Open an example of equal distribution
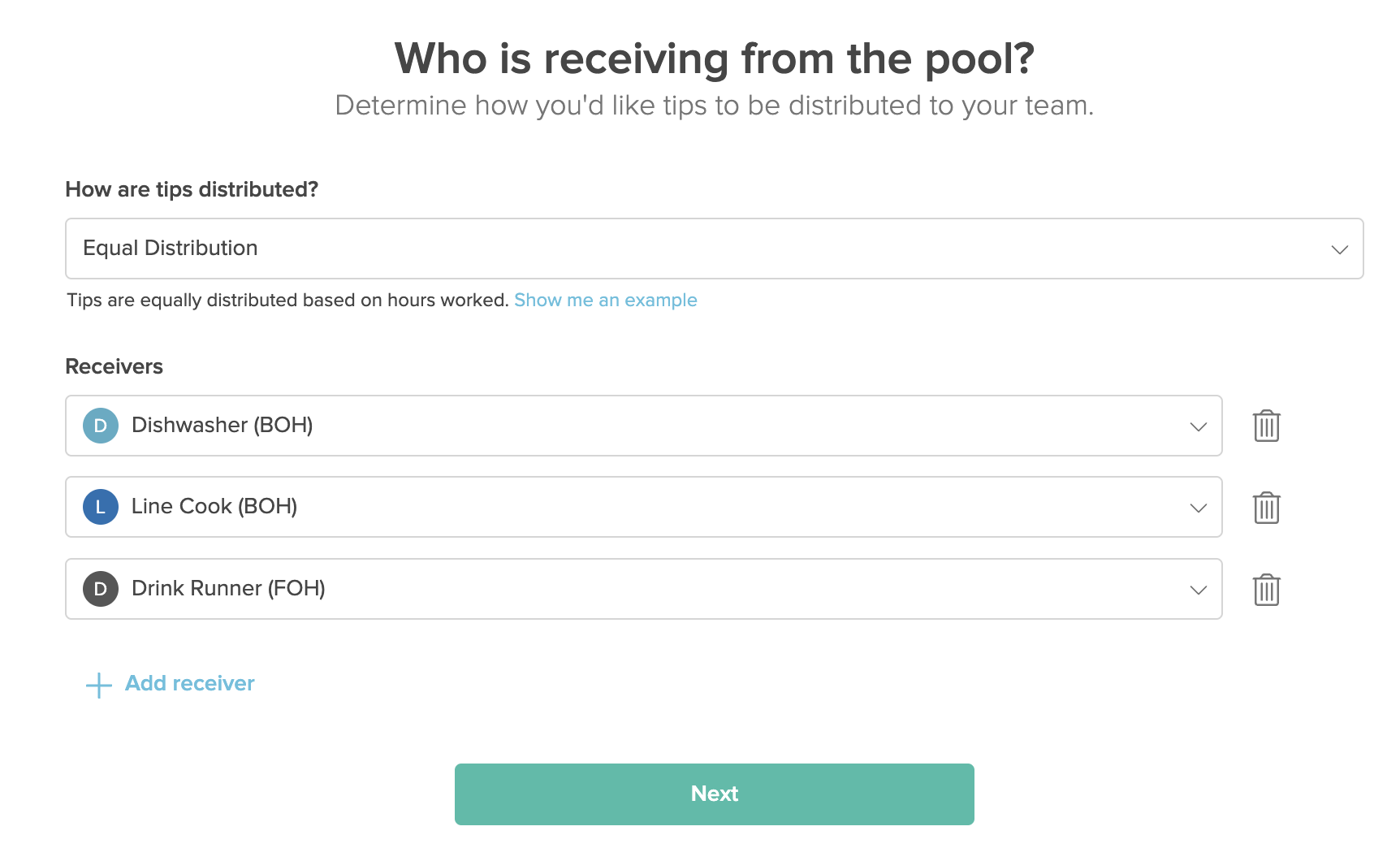The height and width of the screenshot is (848, 1400). [604, 300]
